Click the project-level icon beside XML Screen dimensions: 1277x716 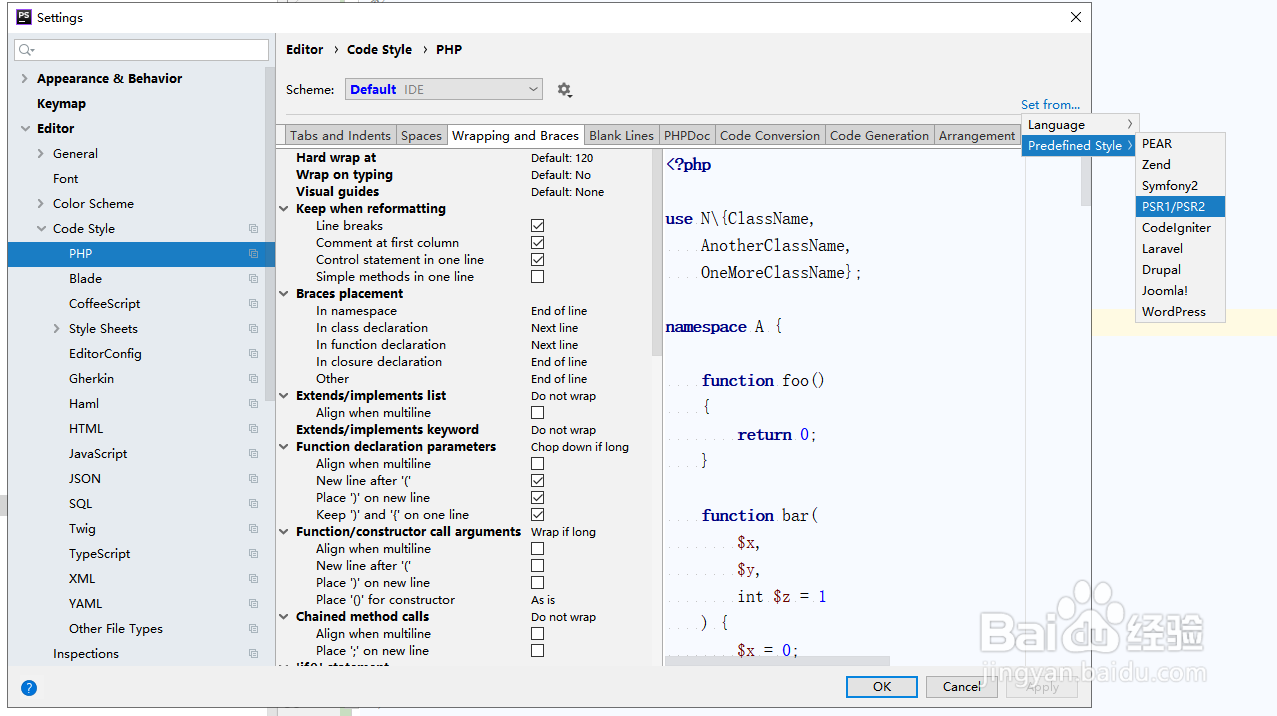click(x=254, y=579)
